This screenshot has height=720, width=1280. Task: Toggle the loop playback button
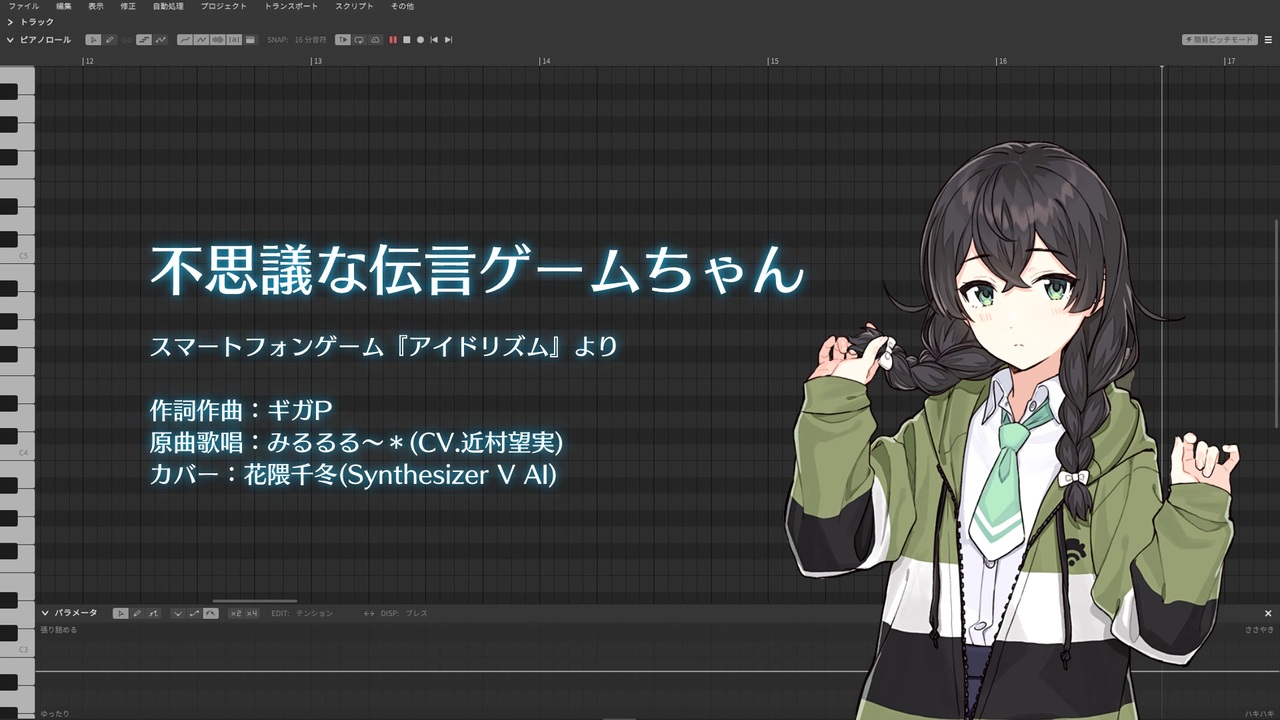tap(358, 40)
